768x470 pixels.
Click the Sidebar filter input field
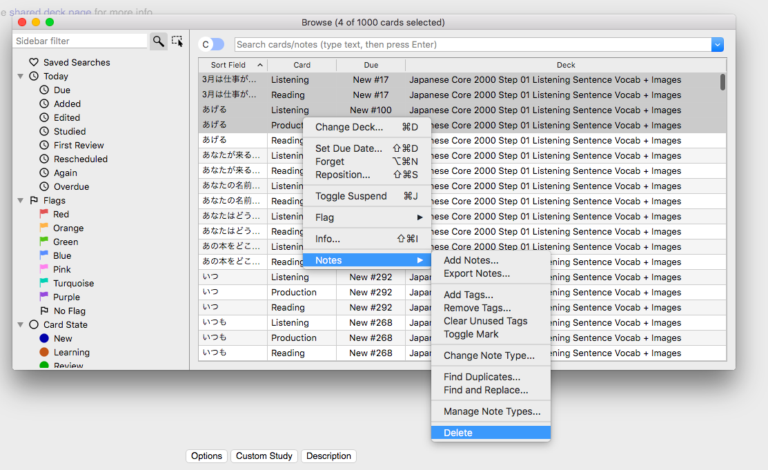click(x=81, y=41)
